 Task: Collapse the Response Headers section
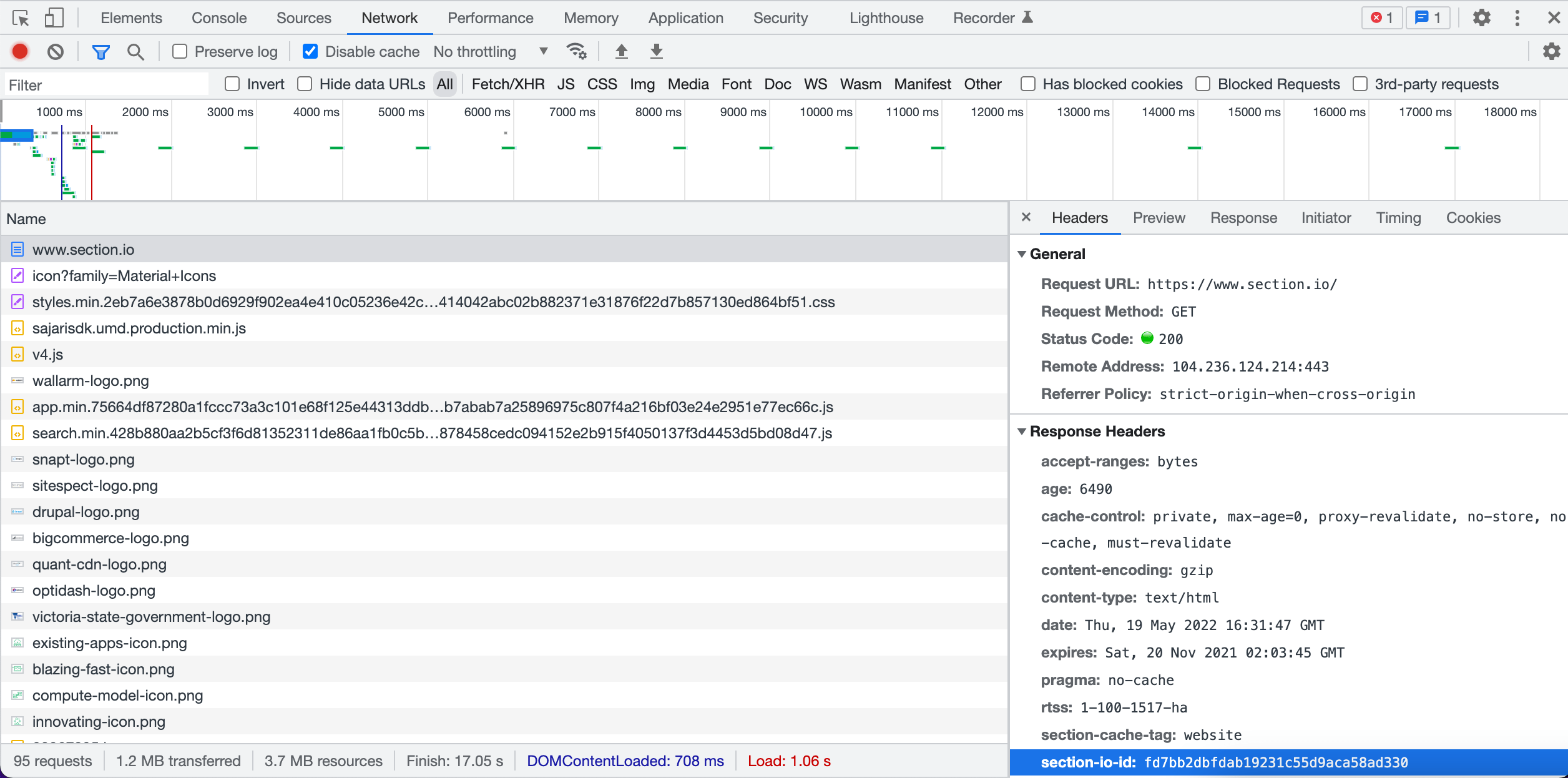[1022, 431]
